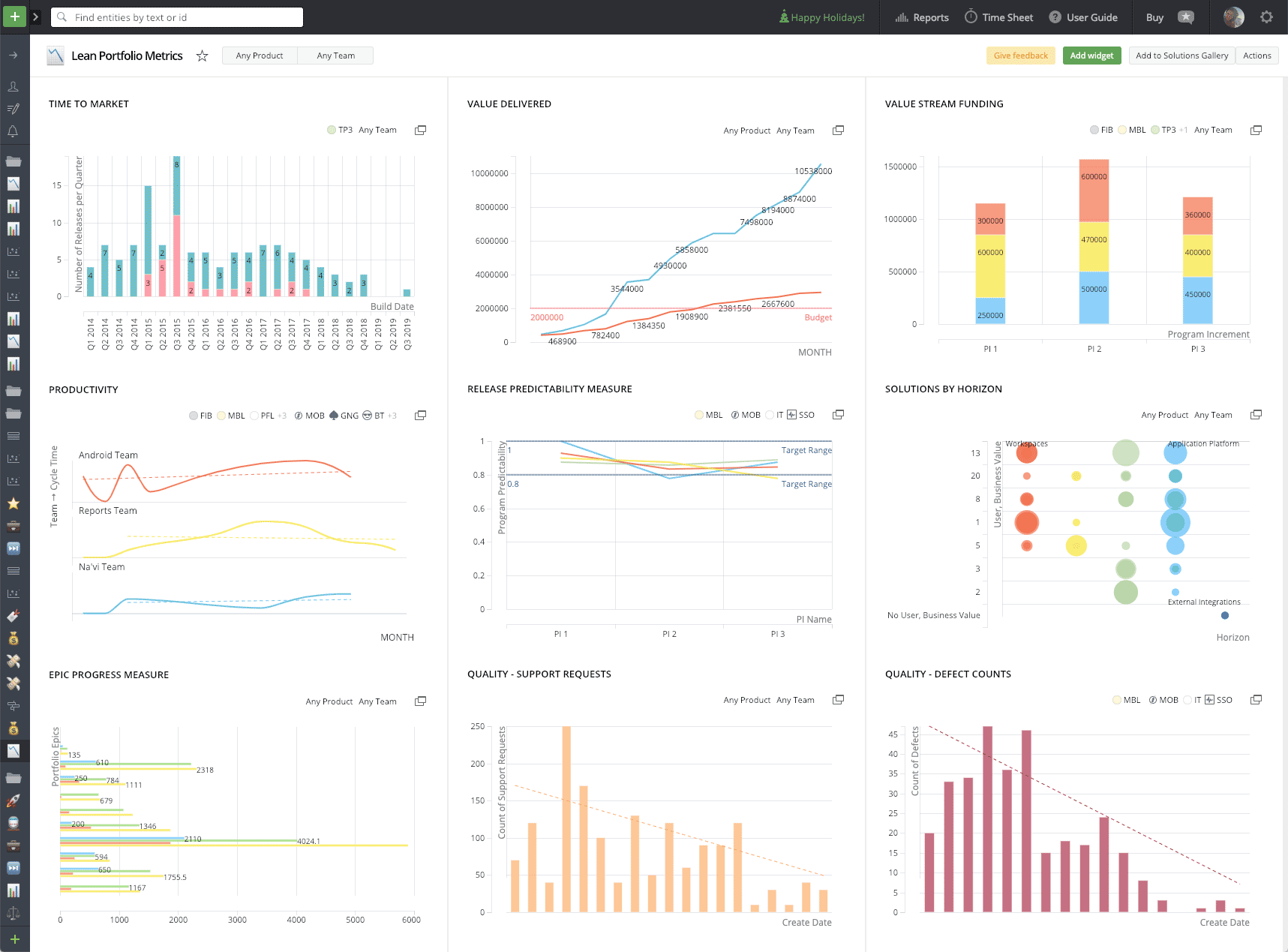Click the entity search field

tap(176, 17)
